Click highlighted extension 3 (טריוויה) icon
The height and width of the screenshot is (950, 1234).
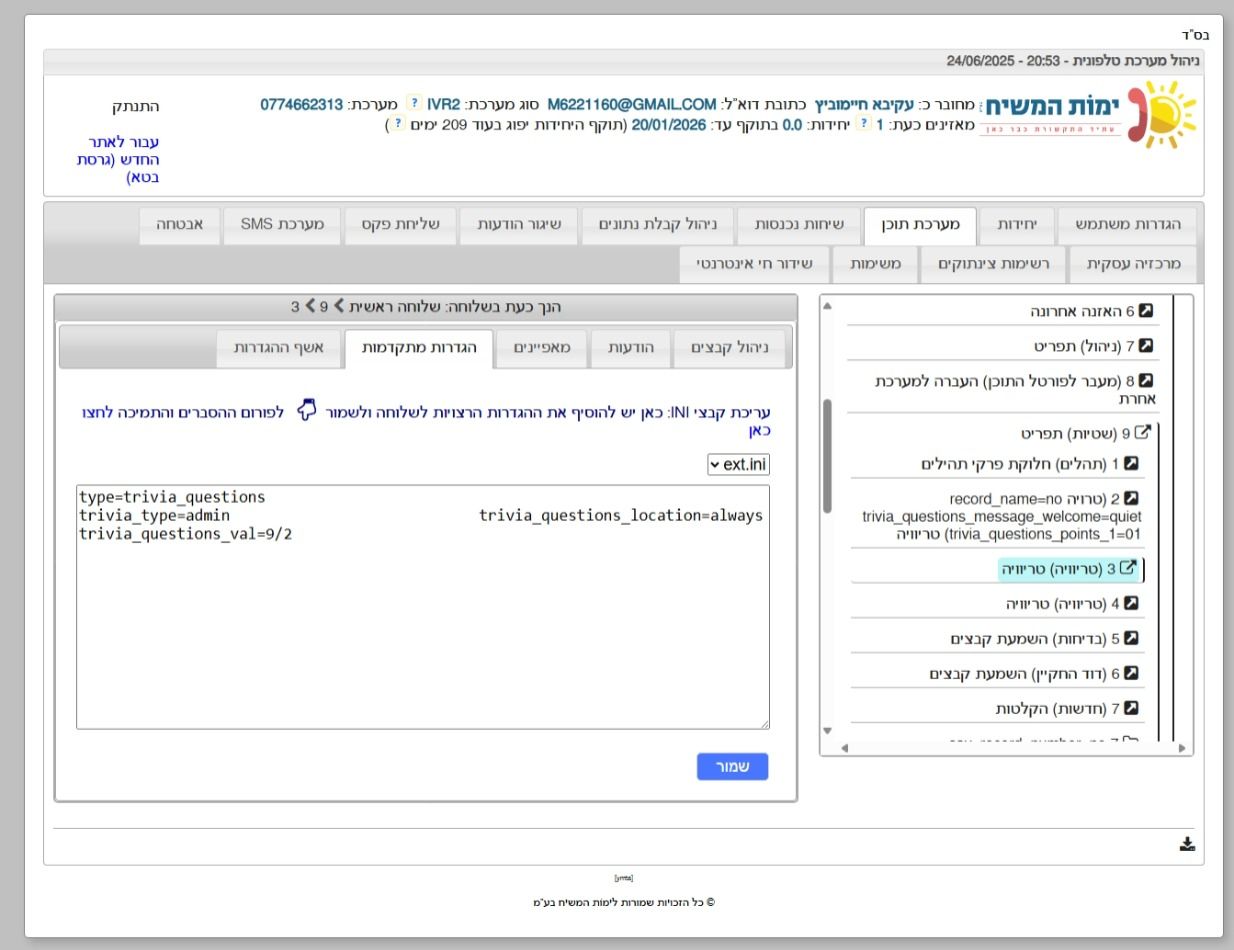pos(1128,568)
